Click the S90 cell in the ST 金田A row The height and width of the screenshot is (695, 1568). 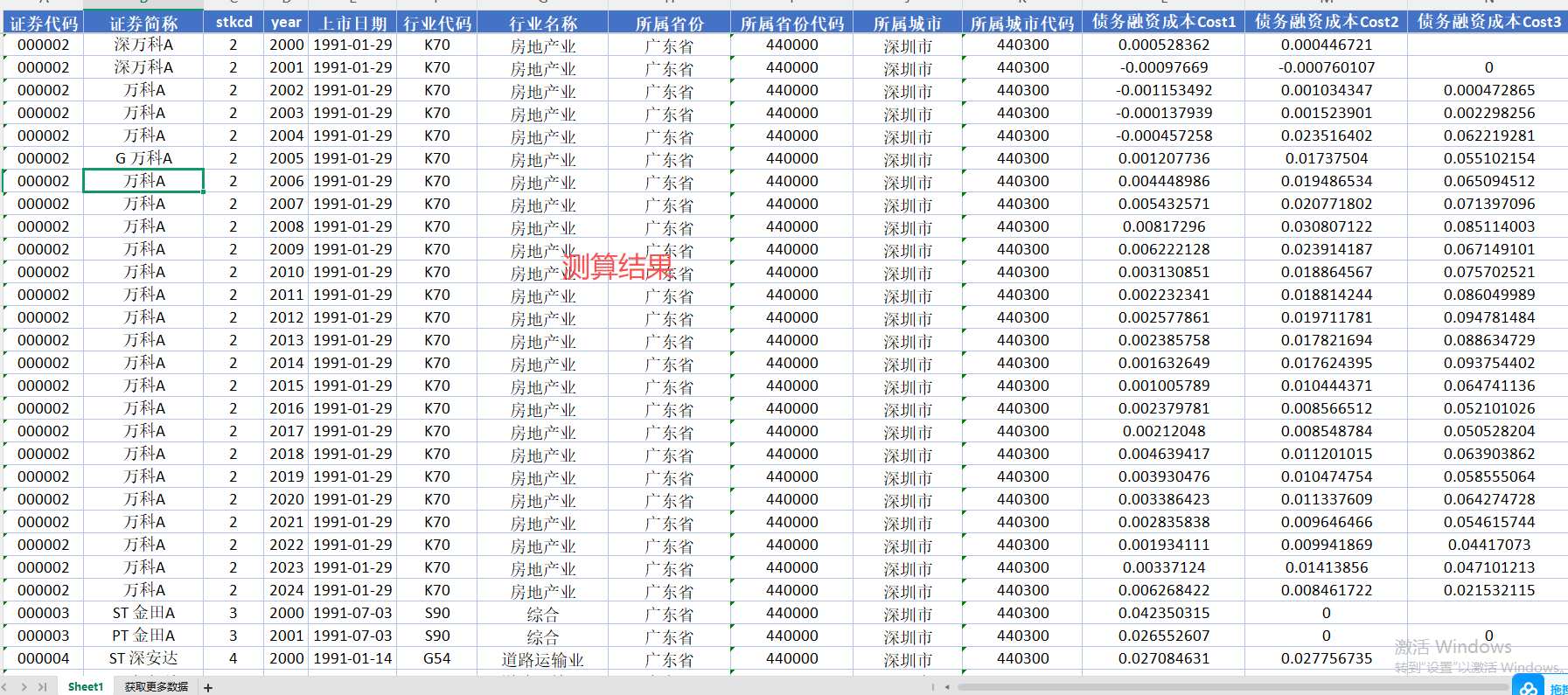coord(436,613)
